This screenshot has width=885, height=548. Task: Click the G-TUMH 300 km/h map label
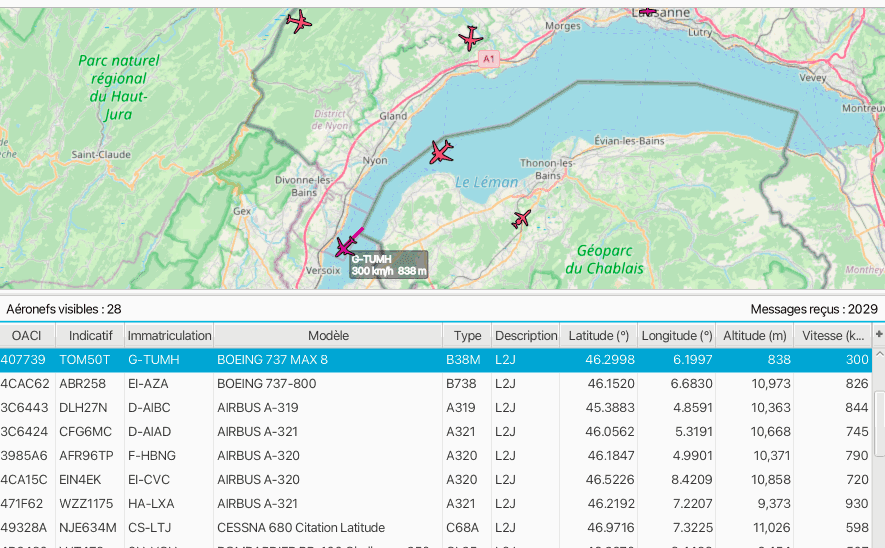coord(388,265)
